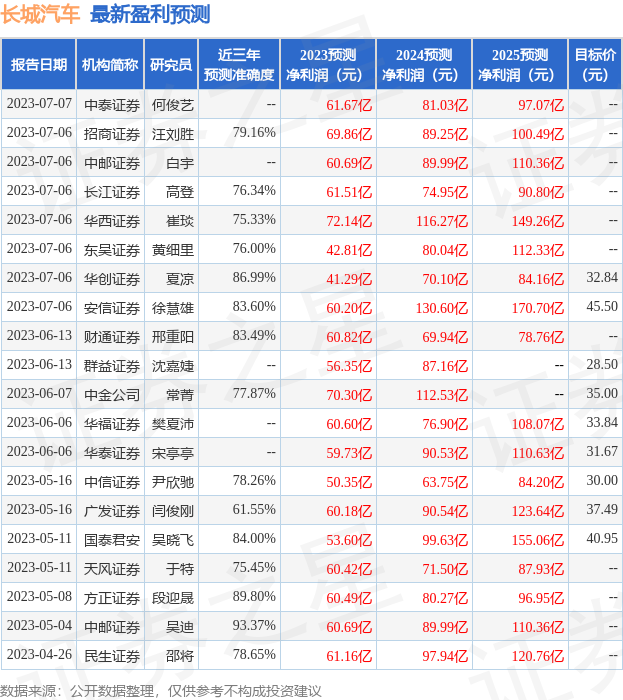Click analyst name 白宇
Image resolution: width=623 pixels, height=700 pixels.
pos(180,163)
